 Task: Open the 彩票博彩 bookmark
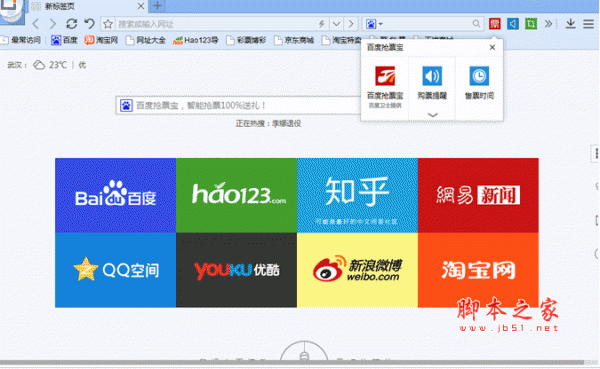pos(246,40)
